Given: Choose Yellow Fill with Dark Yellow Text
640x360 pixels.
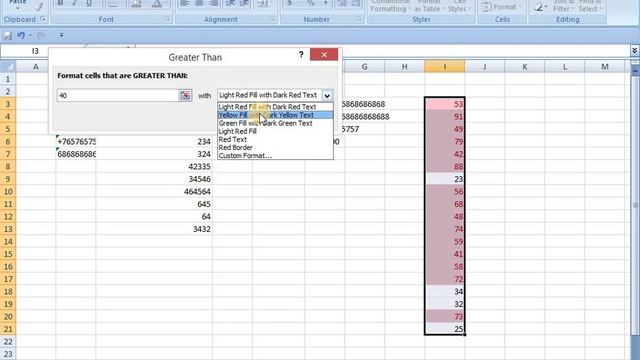Looking at the screenshot, I should (x=276, y=115).
